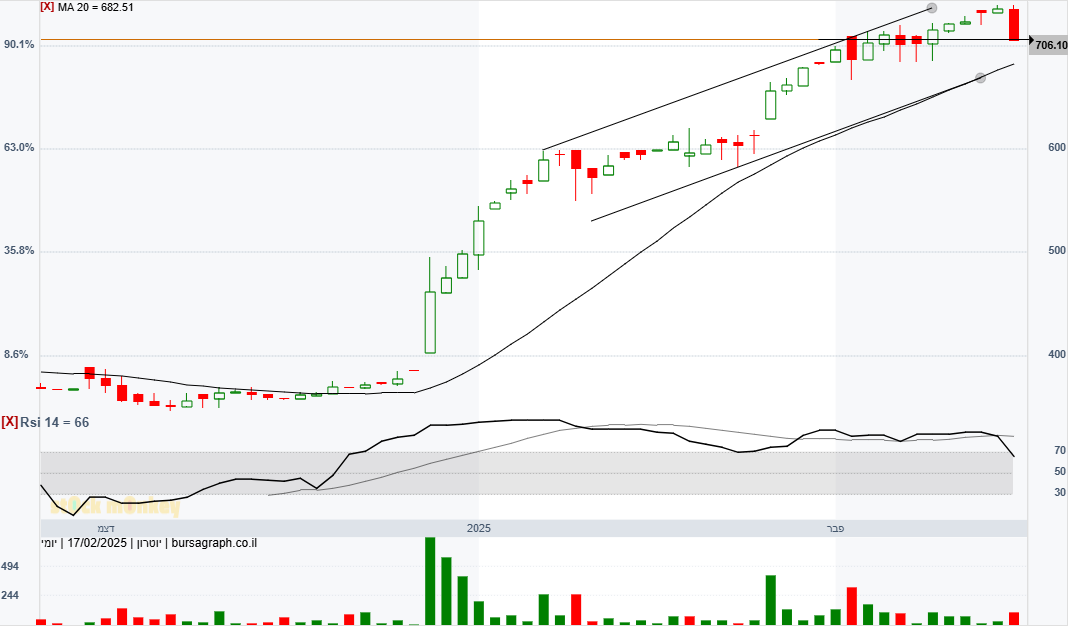Remove the MA 20 indicator via [X]
Screen dimensions: 1068x626
tap(47, 7)
